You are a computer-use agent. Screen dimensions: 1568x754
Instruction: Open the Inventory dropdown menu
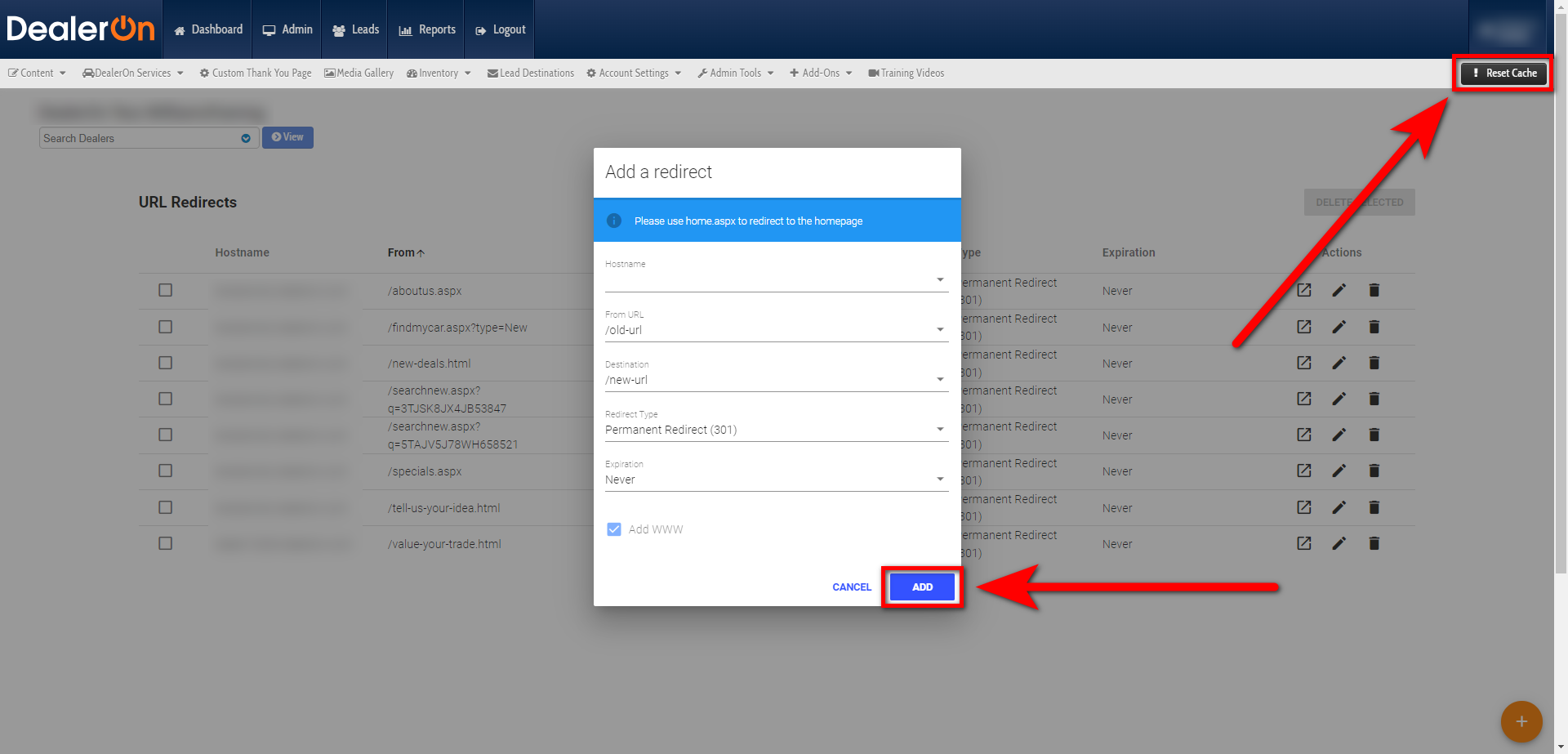439,73
